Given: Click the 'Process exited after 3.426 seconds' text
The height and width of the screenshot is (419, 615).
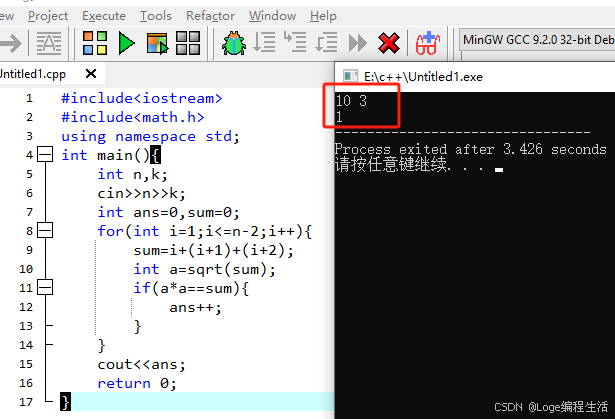Looking at the screenshot, I should coord(470,149).
